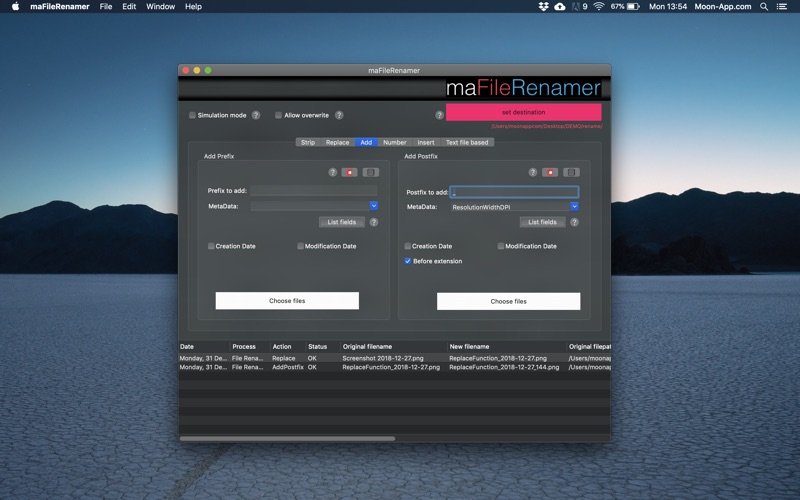800x500 pixels.
Task: Select the Add tab
Action: coord(366,142)
